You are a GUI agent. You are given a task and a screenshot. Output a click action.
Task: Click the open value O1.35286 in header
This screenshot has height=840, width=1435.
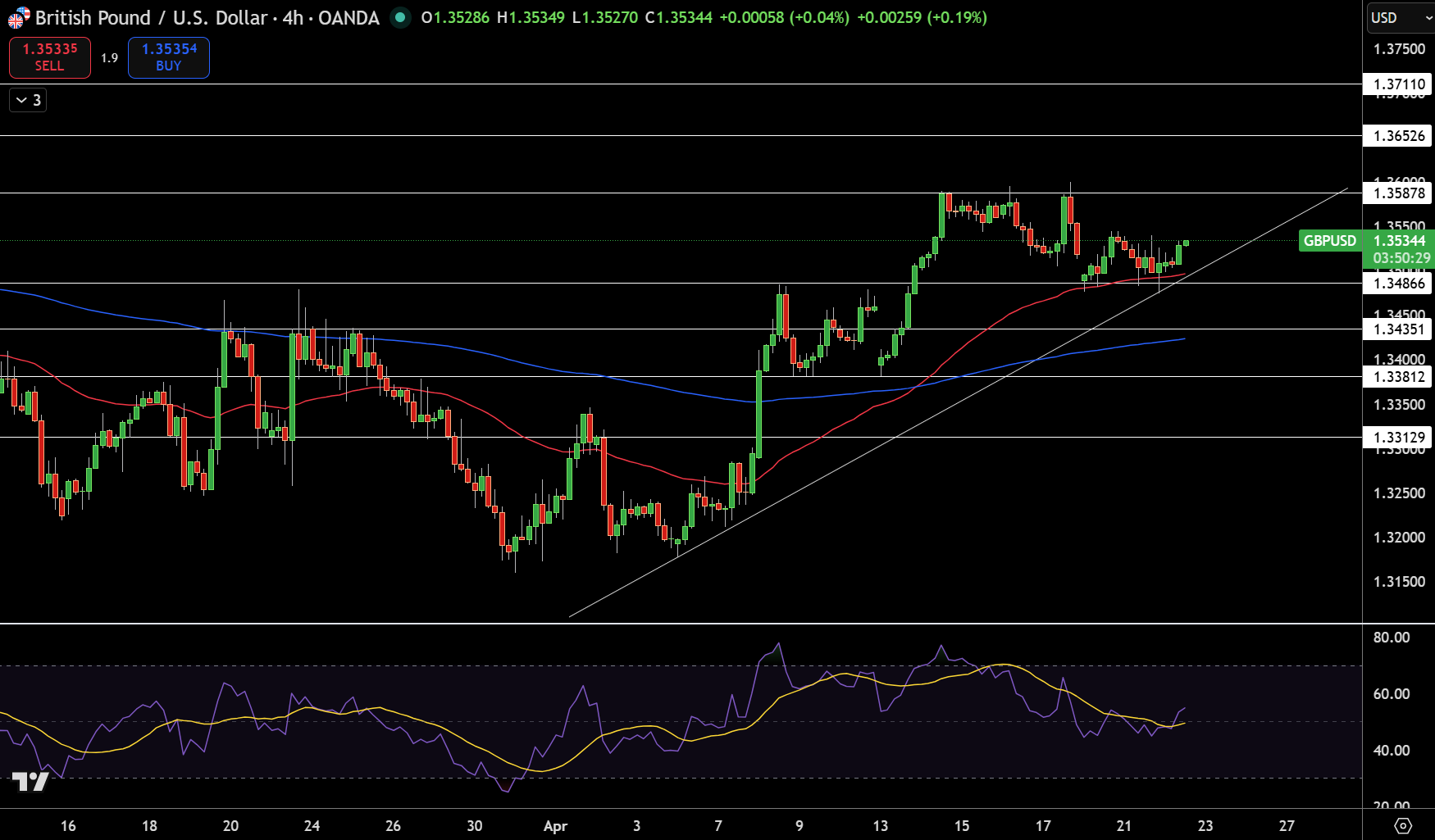click(x=455, y=17)
